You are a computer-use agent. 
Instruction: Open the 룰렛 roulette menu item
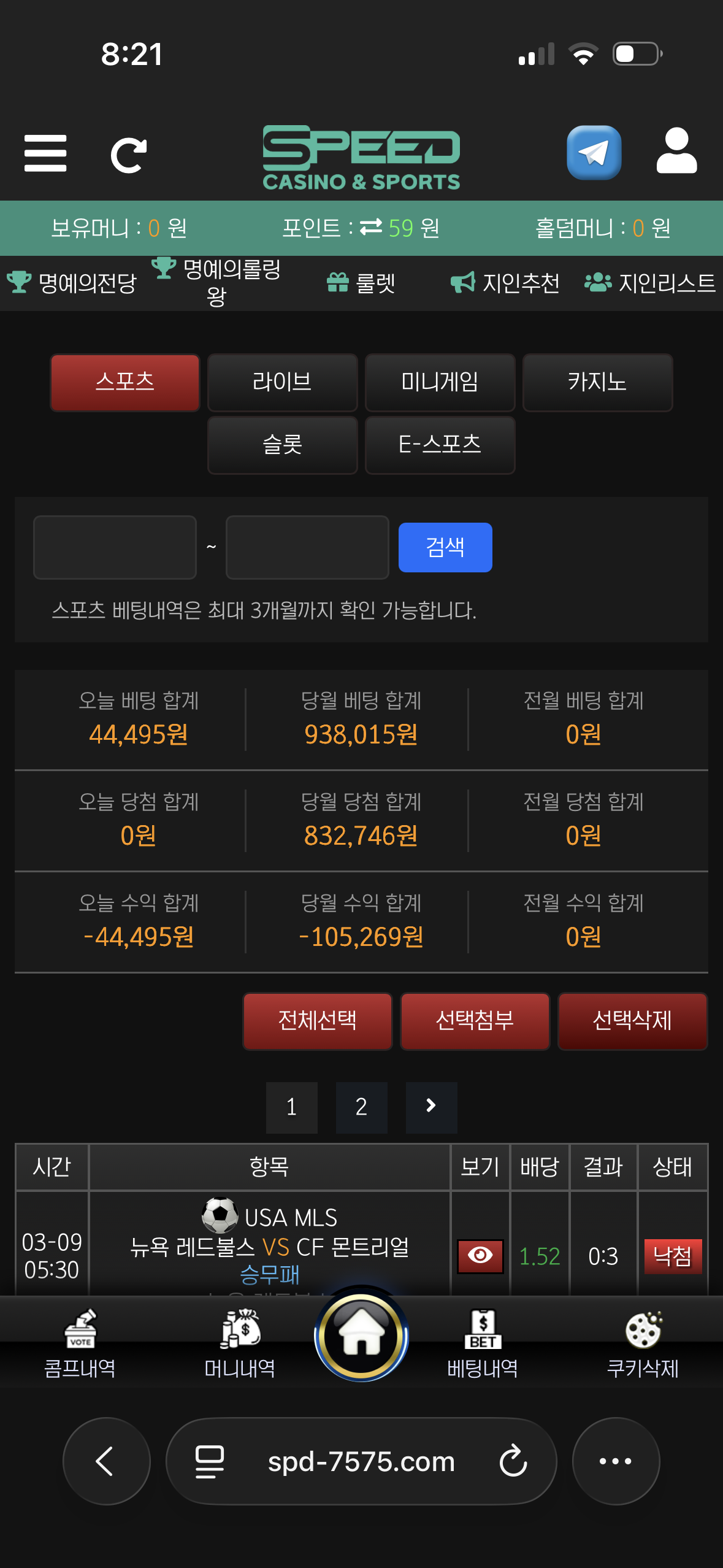(361, 283)
